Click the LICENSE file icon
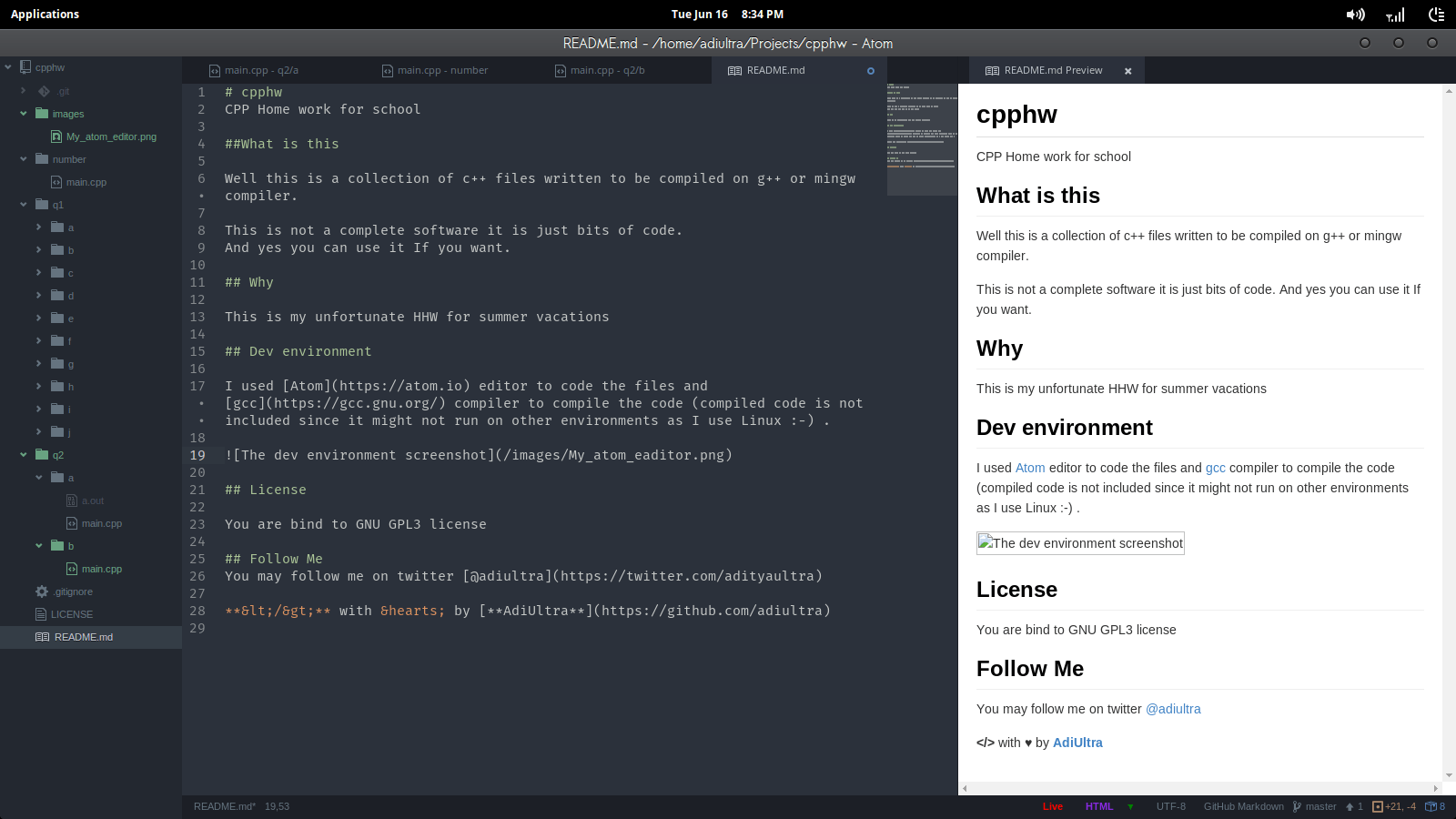The height and width of the screenshot is (819, 1456). coord(41,614)
